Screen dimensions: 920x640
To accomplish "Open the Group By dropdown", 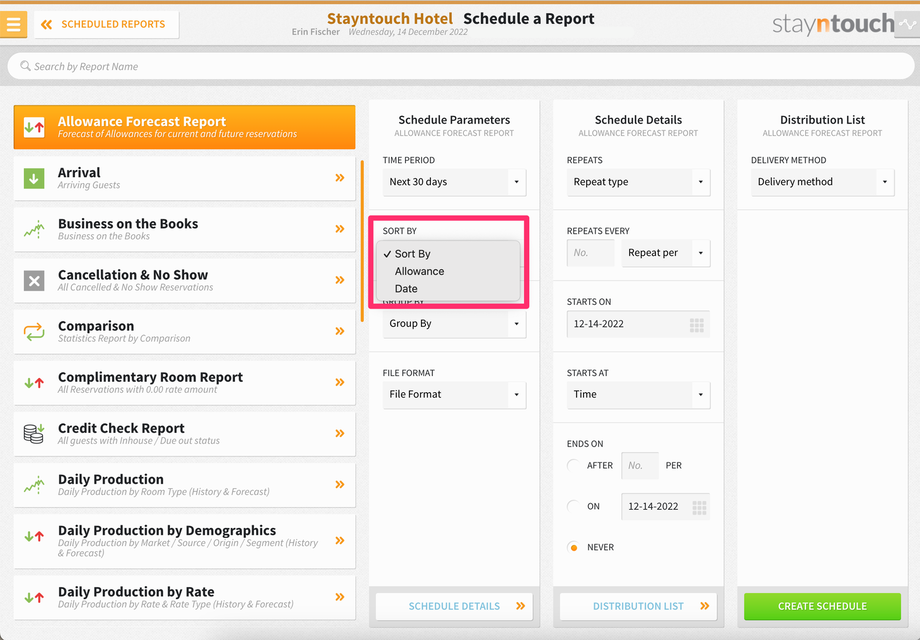I will 454,324.
